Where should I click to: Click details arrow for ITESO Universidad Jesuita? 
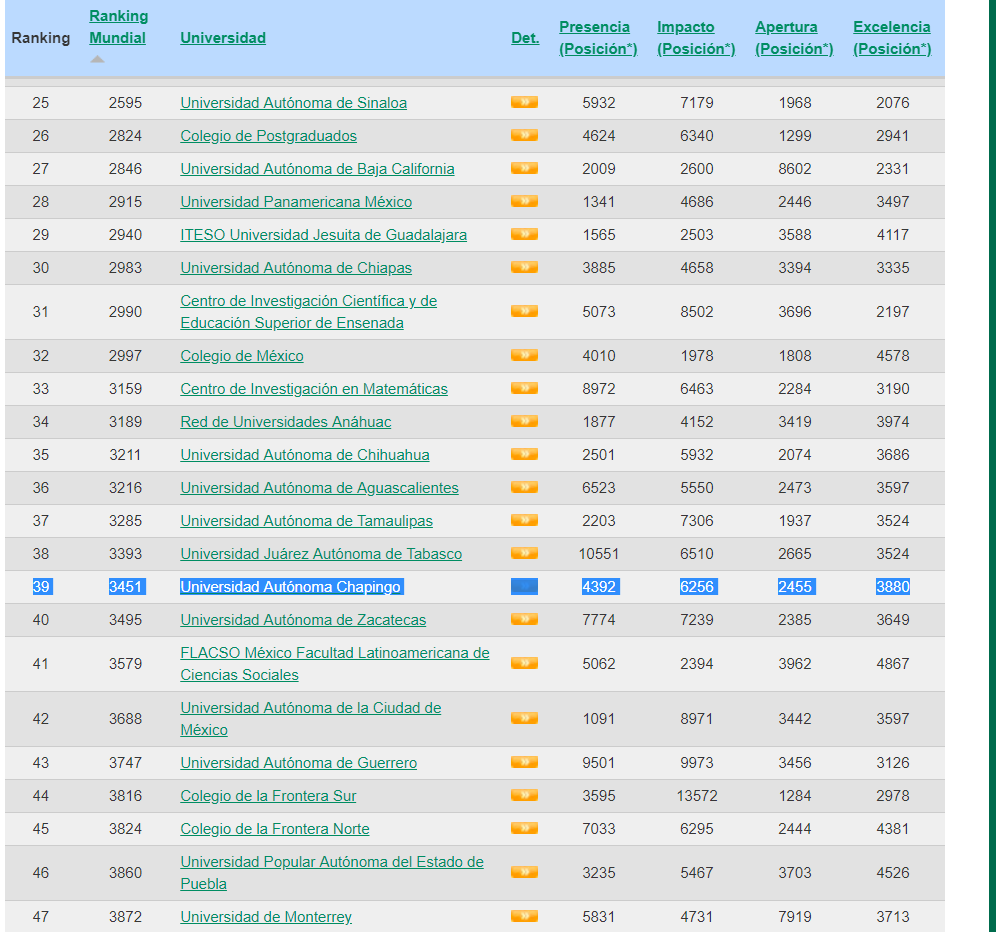coord(524,234)
